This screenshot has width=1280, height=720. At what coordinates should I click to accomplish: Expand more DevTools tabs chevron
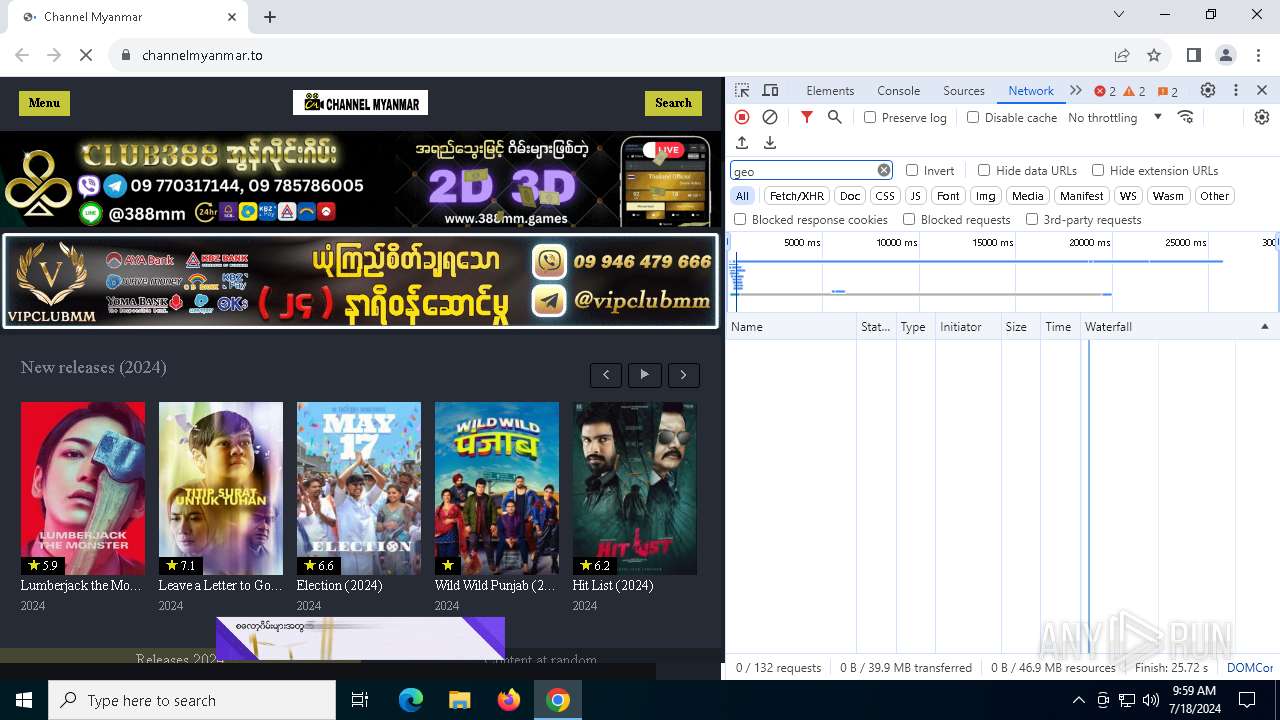click(x=1076, y=90)
